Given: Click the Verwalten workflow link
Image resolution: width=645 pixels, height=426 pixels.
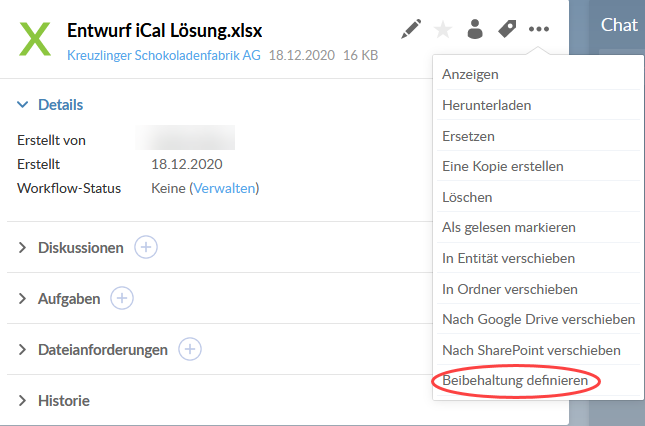Looking at the screenshot, I should [224, 188].
